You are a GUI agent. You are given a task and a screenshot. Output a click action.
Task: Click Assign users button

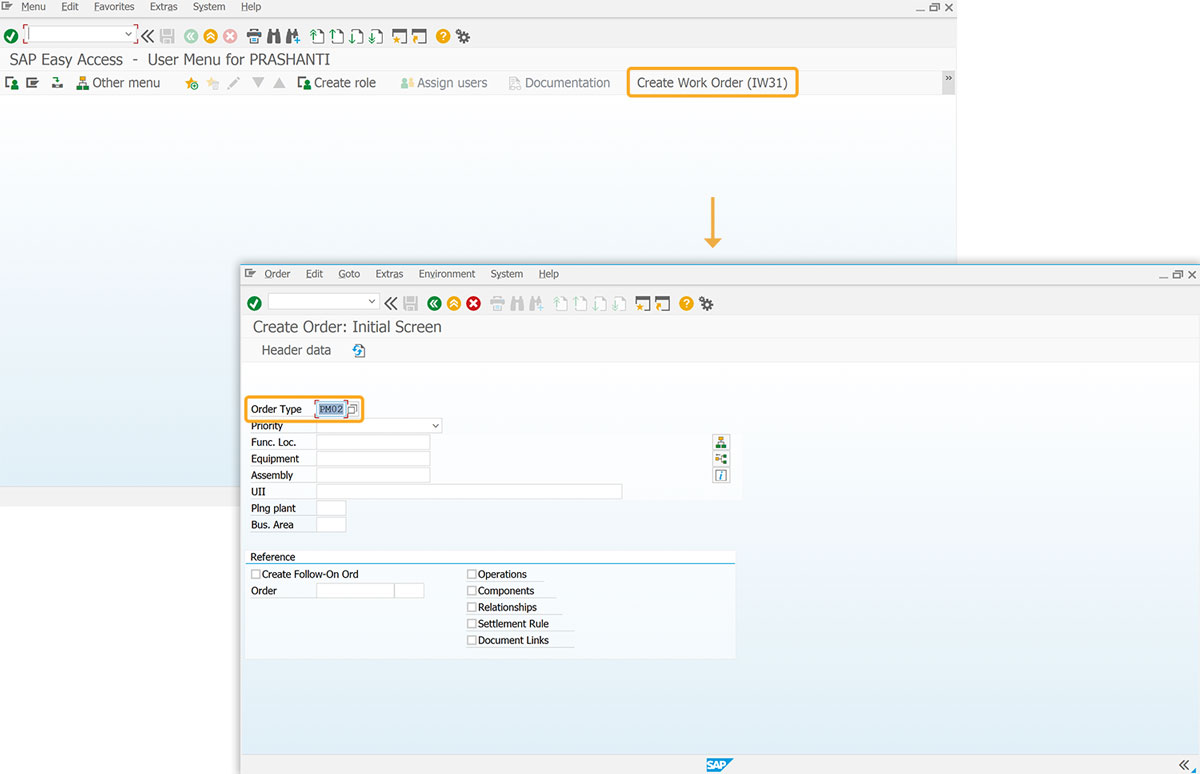(x=444, y=83)
